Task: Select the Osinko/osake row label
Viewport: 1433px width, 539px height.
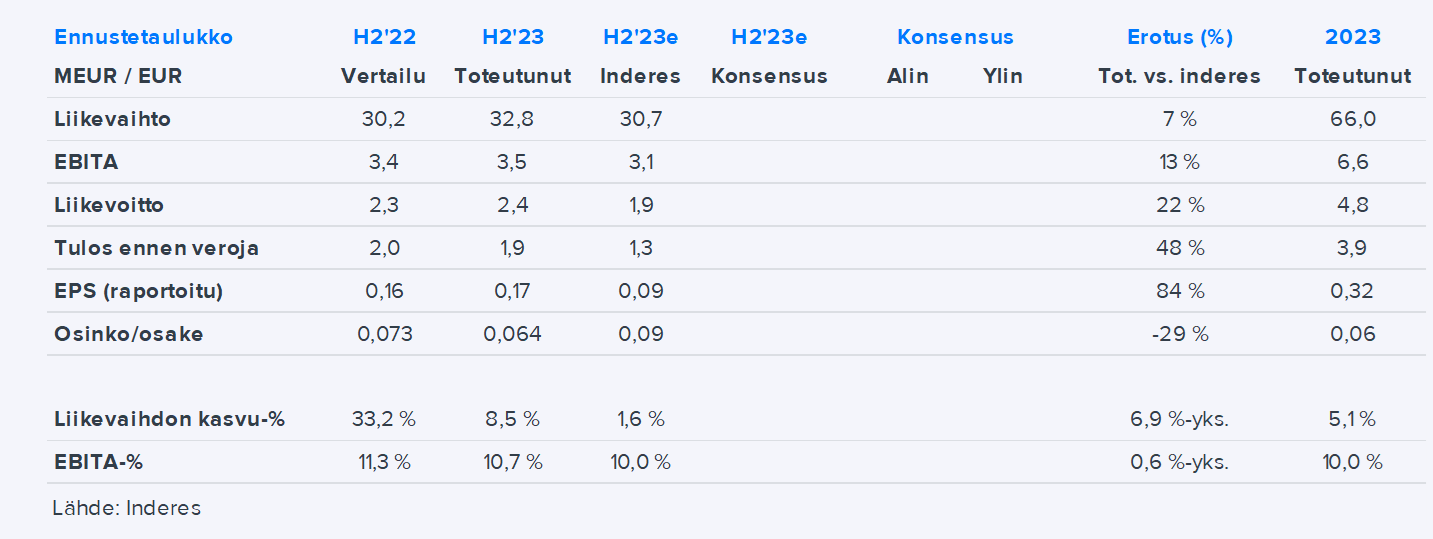Action: click(x=128, y=334)
